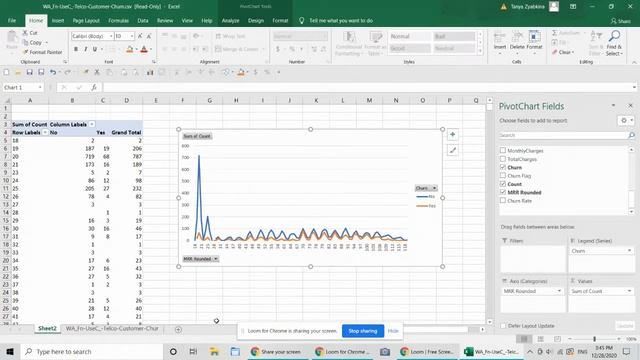Open Column Labels filter dropdown in pivot table
This screenshot has height=360, width=640.
pyautogui.click(x=92, y=124)
